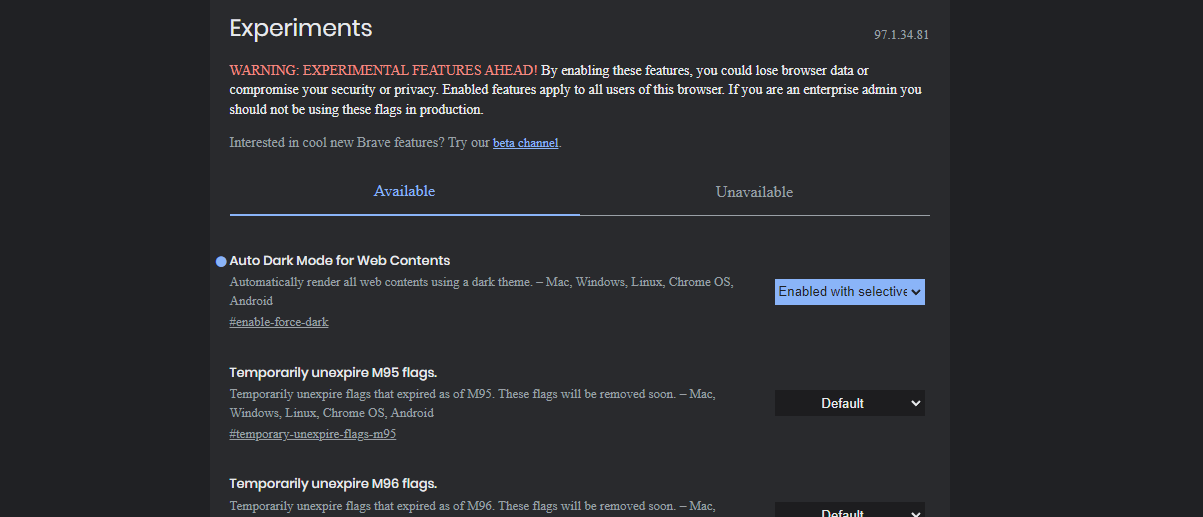Viewport: 1203px width, 517px height.
Task: Open the Auto Dark Mode state dropdown
Action: pyautogui.click(x=850, y=292)
